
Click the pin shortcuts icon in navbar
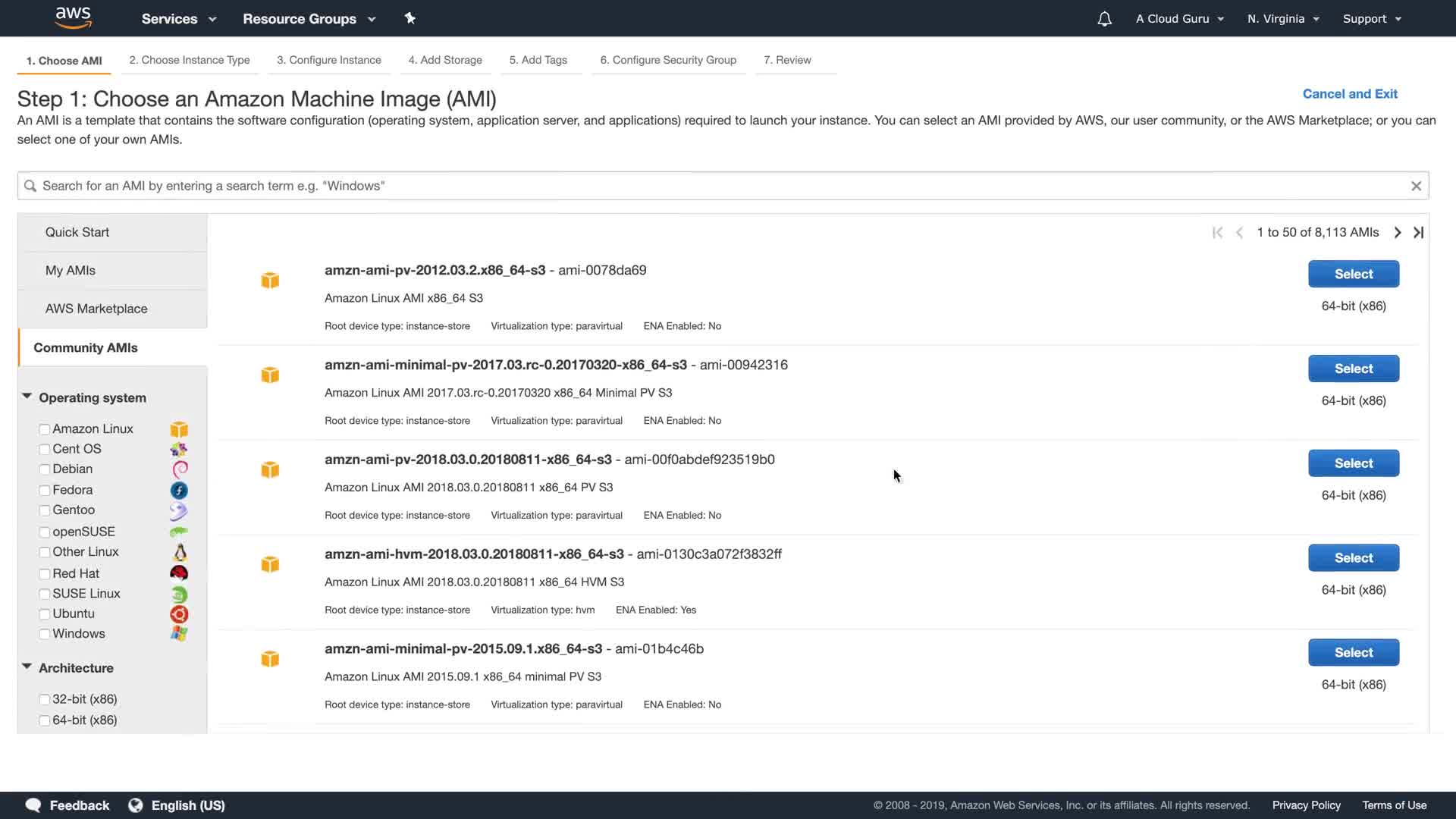[x=410, y=18]
